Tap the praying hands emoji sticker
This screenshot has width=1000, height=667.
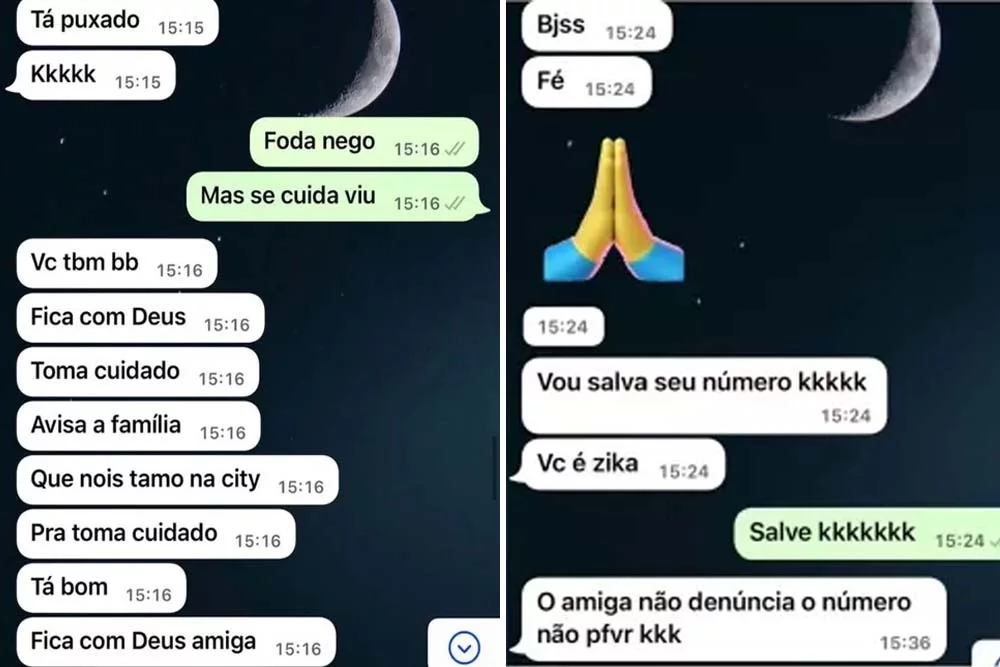click(x=614, y=209)
